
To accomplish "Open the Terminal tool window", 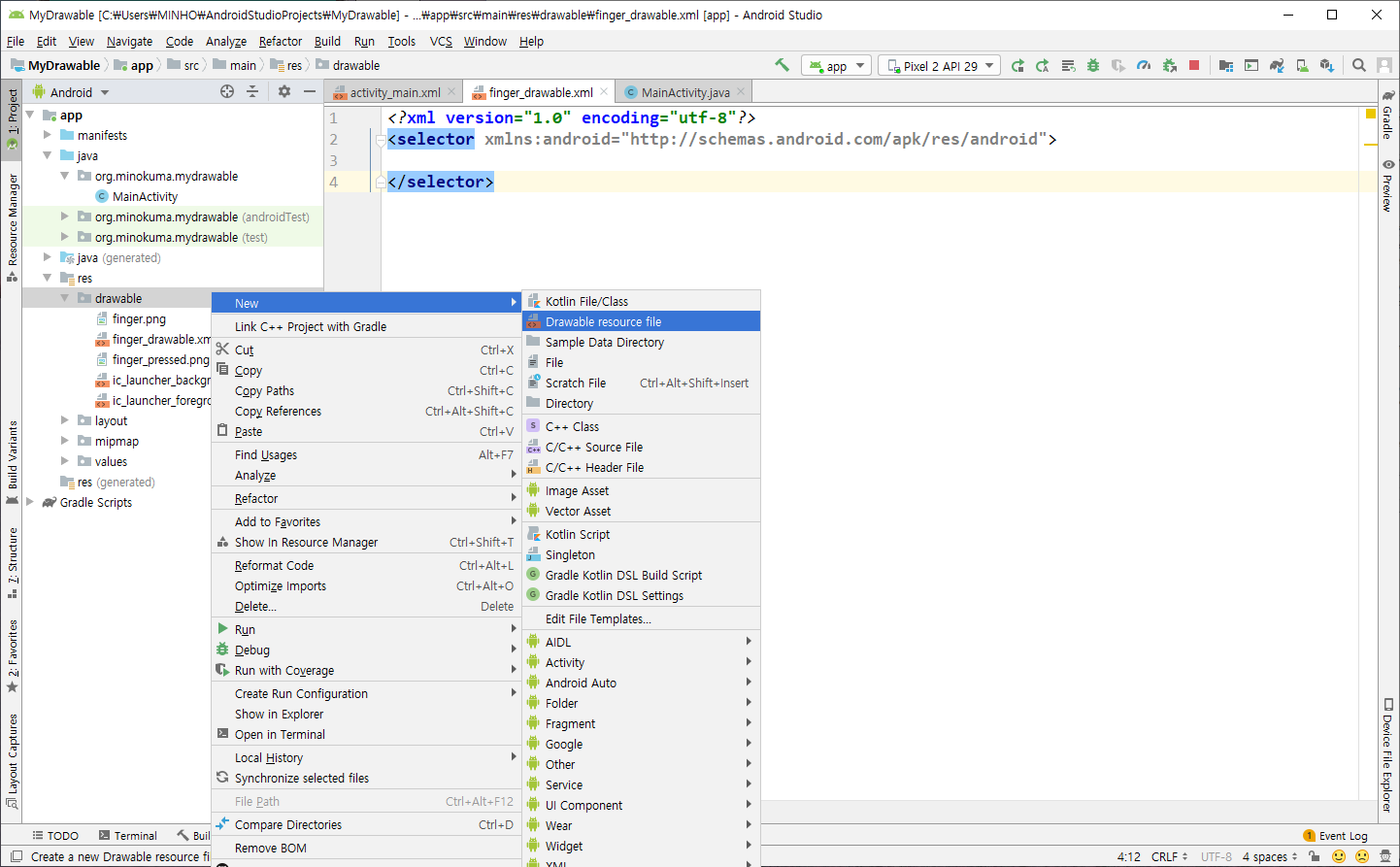I will pyautogui.click(x=126, y=835).
